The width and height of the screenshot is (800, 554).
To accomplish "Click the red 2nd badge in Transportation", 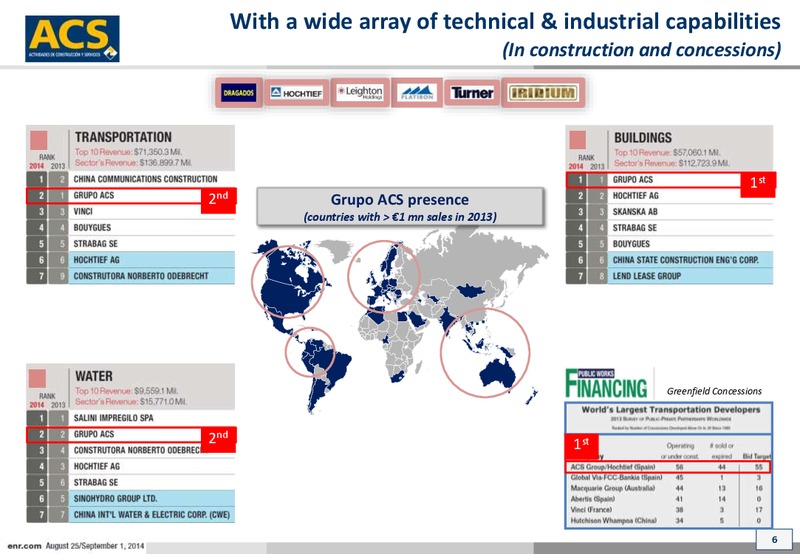I will [218, 199].
